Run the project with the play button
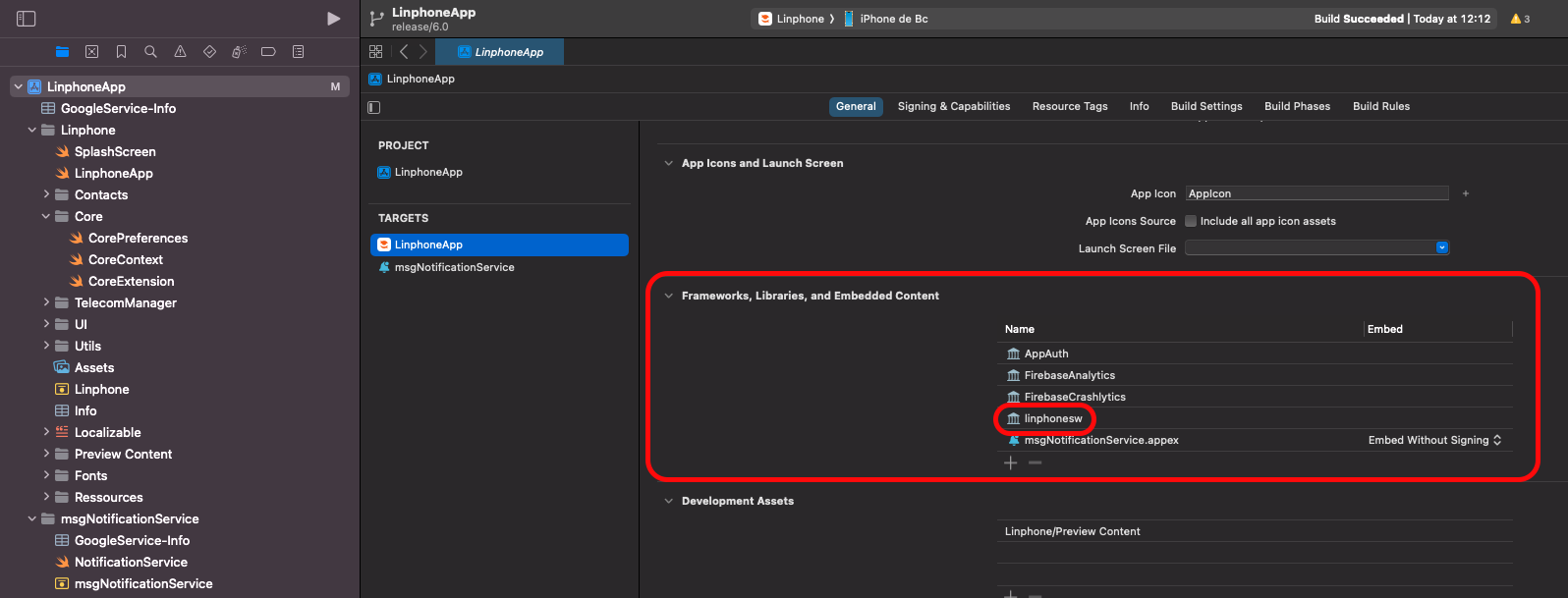The width and height of the screenshot is (1568, 598). pos(334,19)
